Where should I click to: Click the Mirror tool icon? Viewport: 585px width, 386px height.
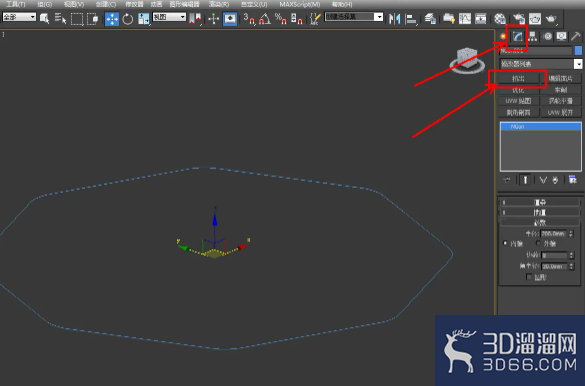394,18
